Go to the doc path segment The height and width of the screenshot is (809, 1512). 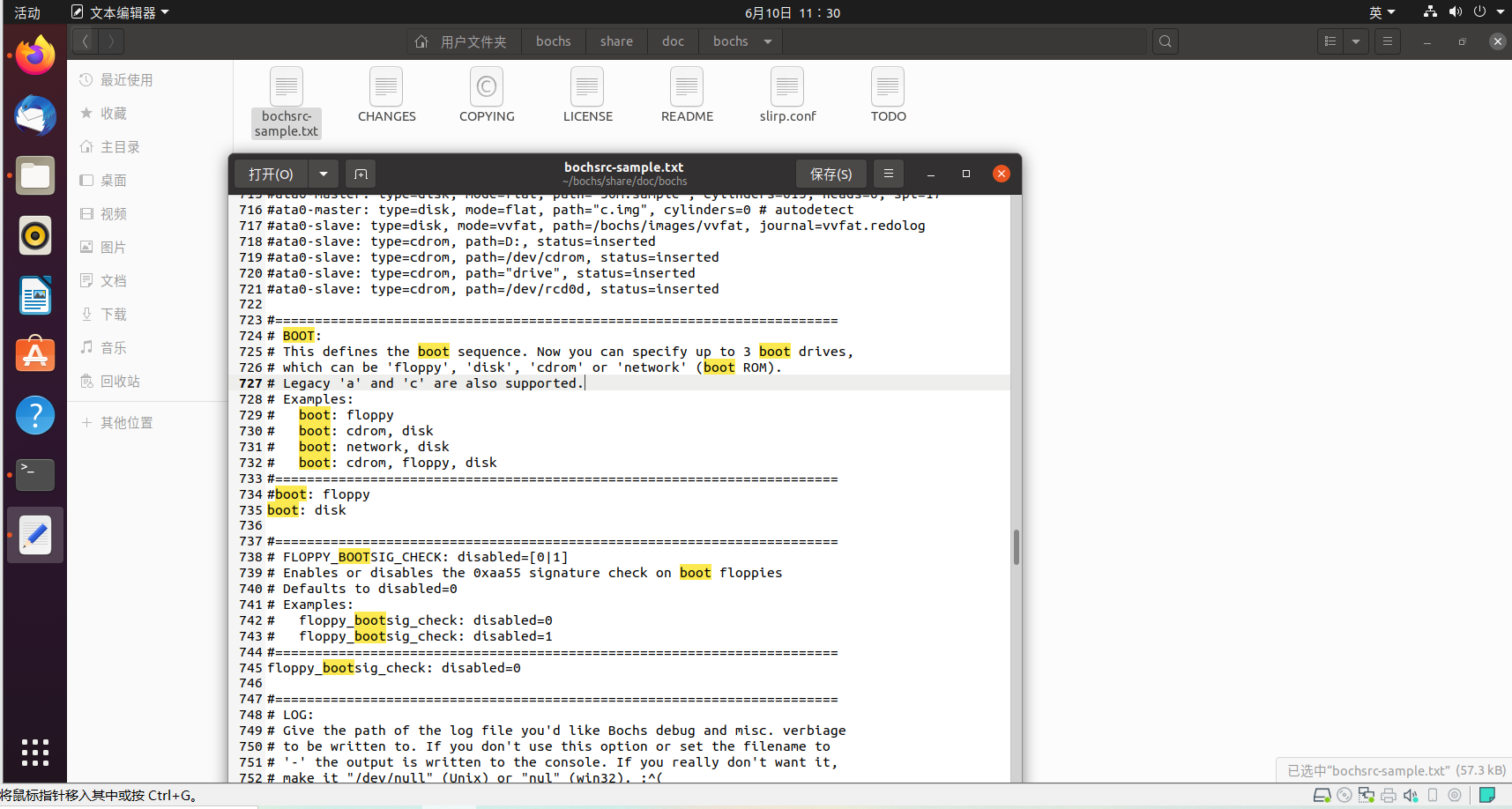[673, 41]
